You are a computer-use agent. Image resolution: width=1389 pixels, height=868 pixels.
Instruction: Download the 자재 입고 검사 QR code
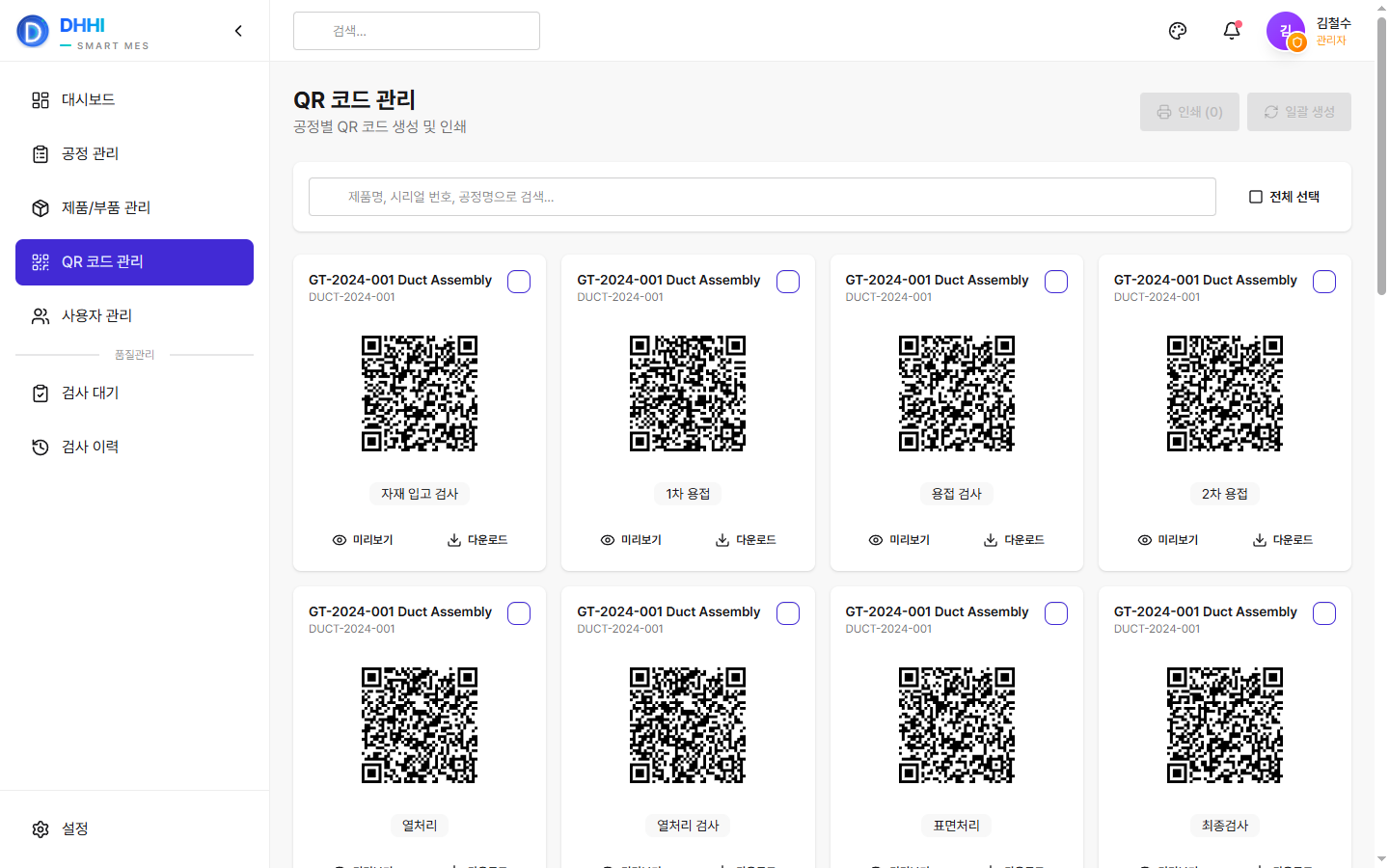(477, 540)
